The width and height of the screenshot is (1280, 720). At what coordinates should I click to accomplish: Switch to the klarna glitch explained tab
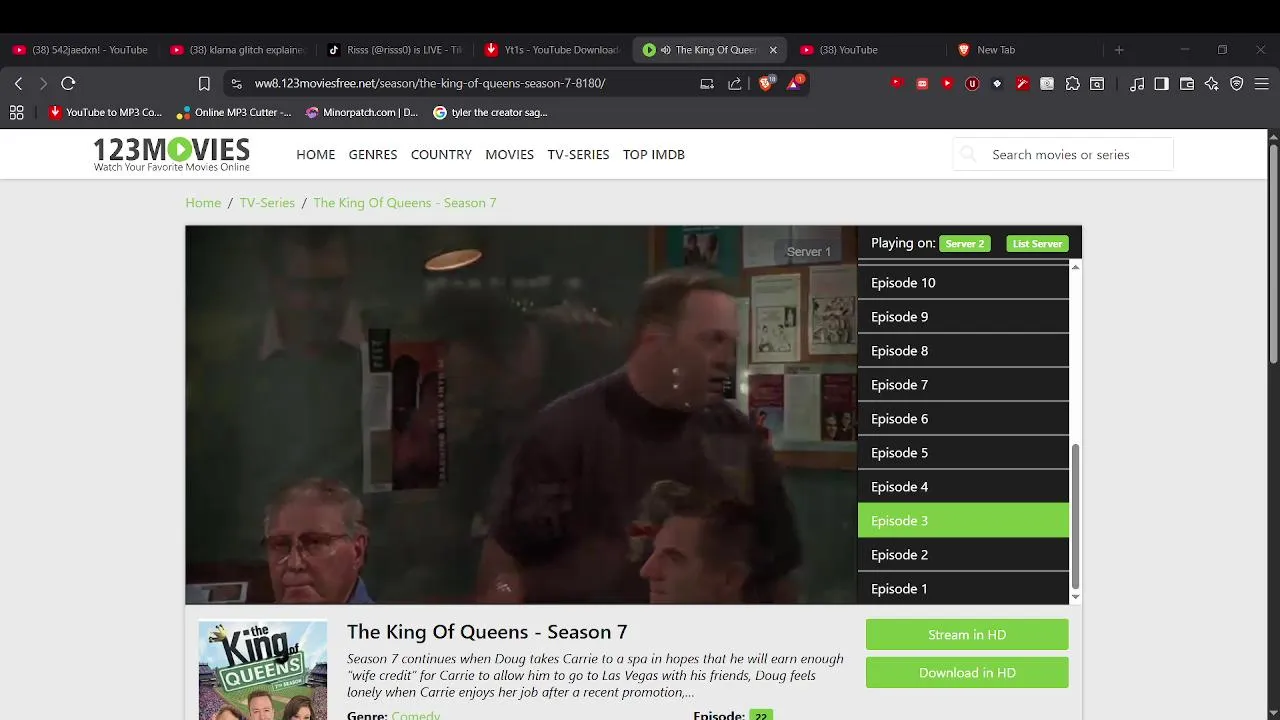click(x=238, y=50)
